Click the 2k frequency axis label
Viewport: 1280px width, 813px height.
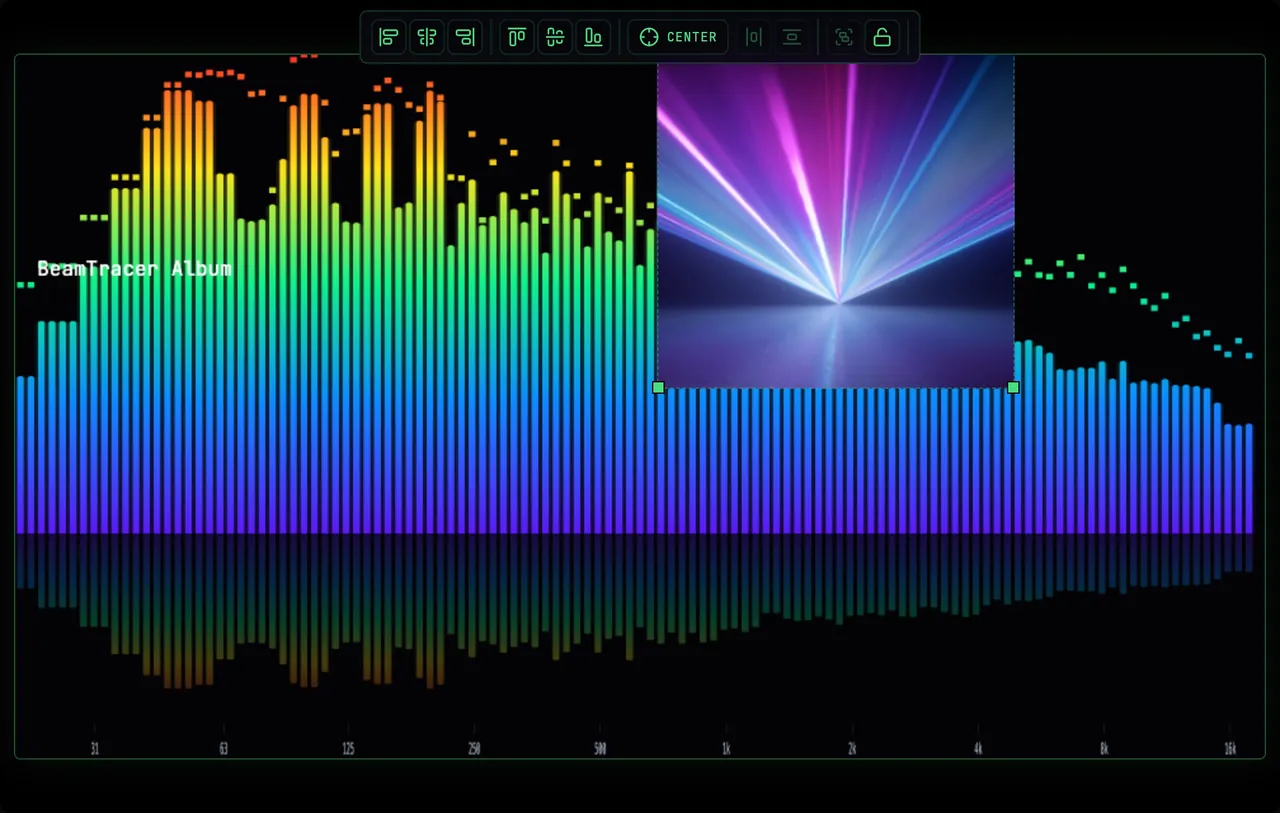[x=852, y=748]
